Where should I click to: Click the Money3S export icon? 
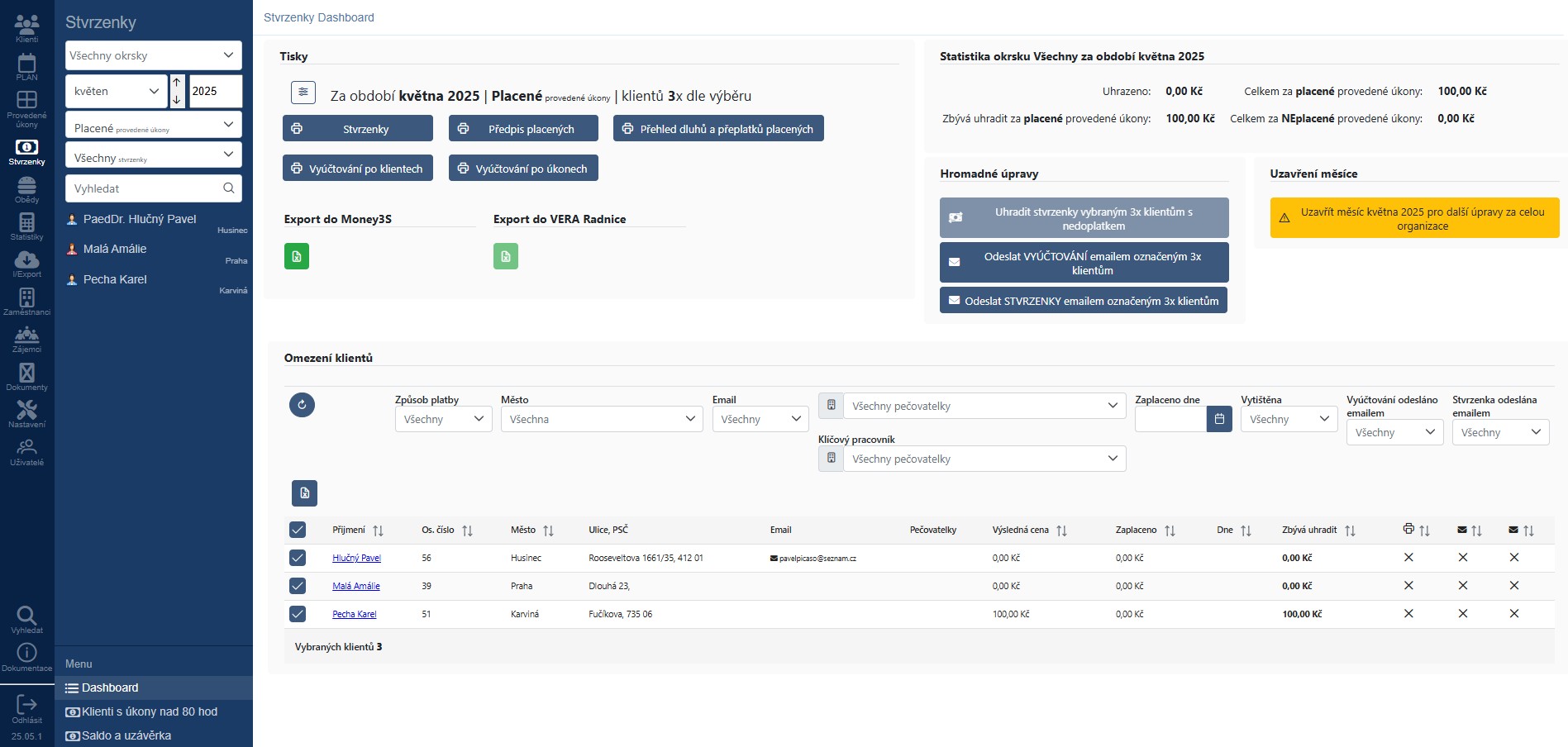[297, 256]
